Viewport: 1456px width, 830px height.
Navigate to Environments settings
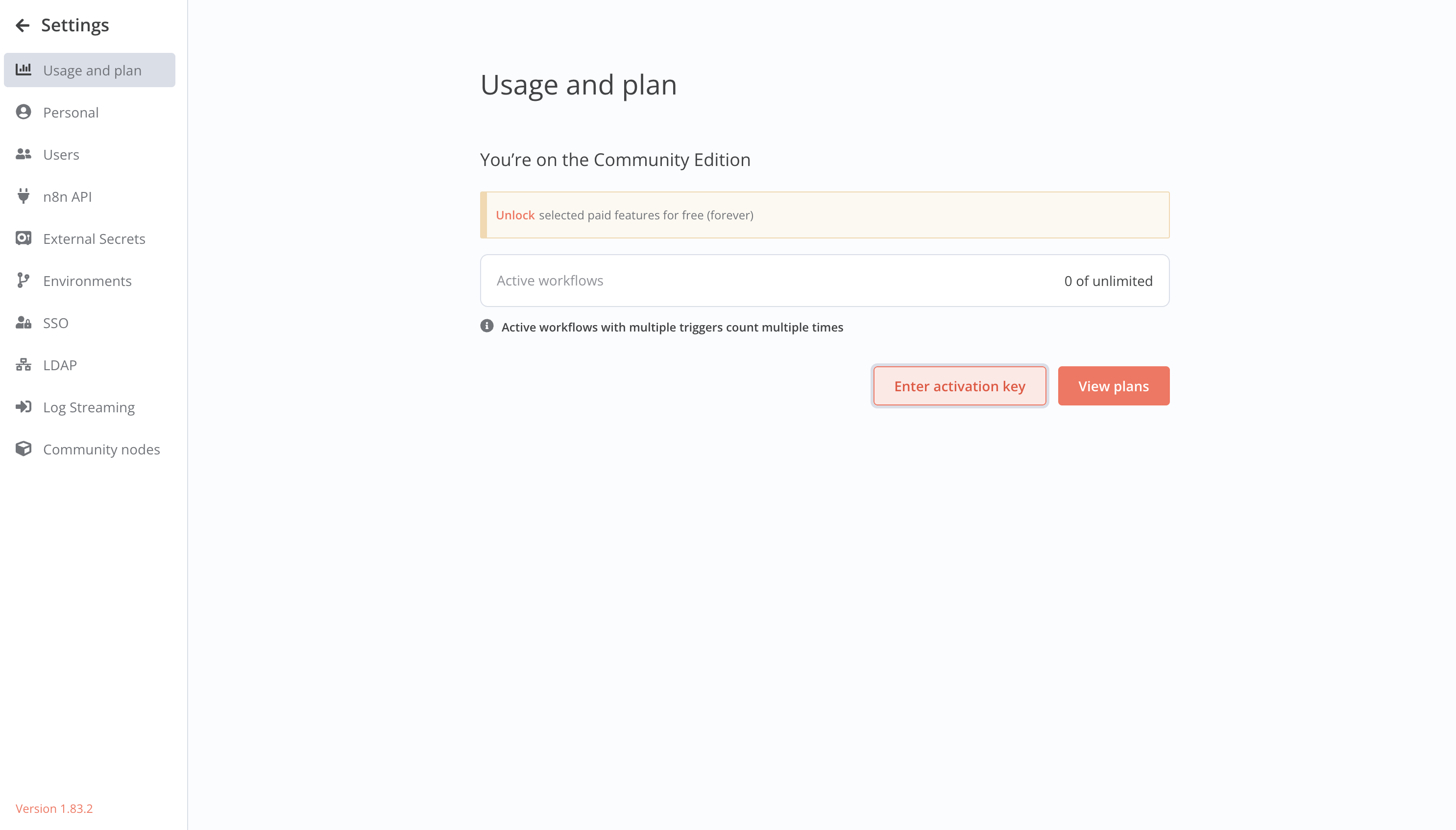(90, 281)
